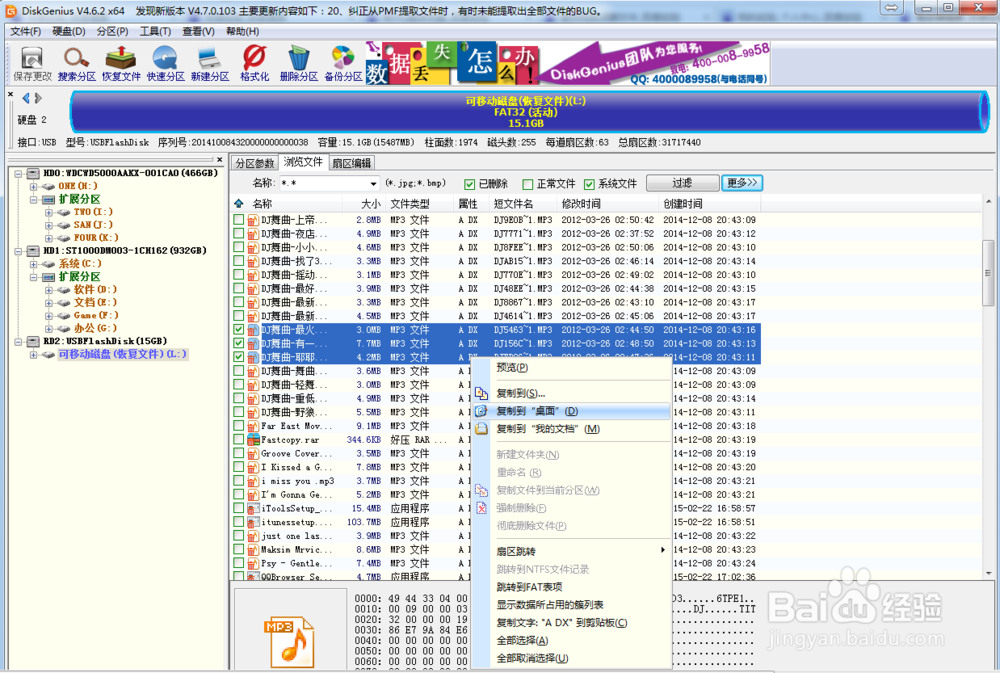Viewport: 1000px width, 673px height.
Task: Toggle the 系统文件 system files checkbox
Action: (589, 184)
